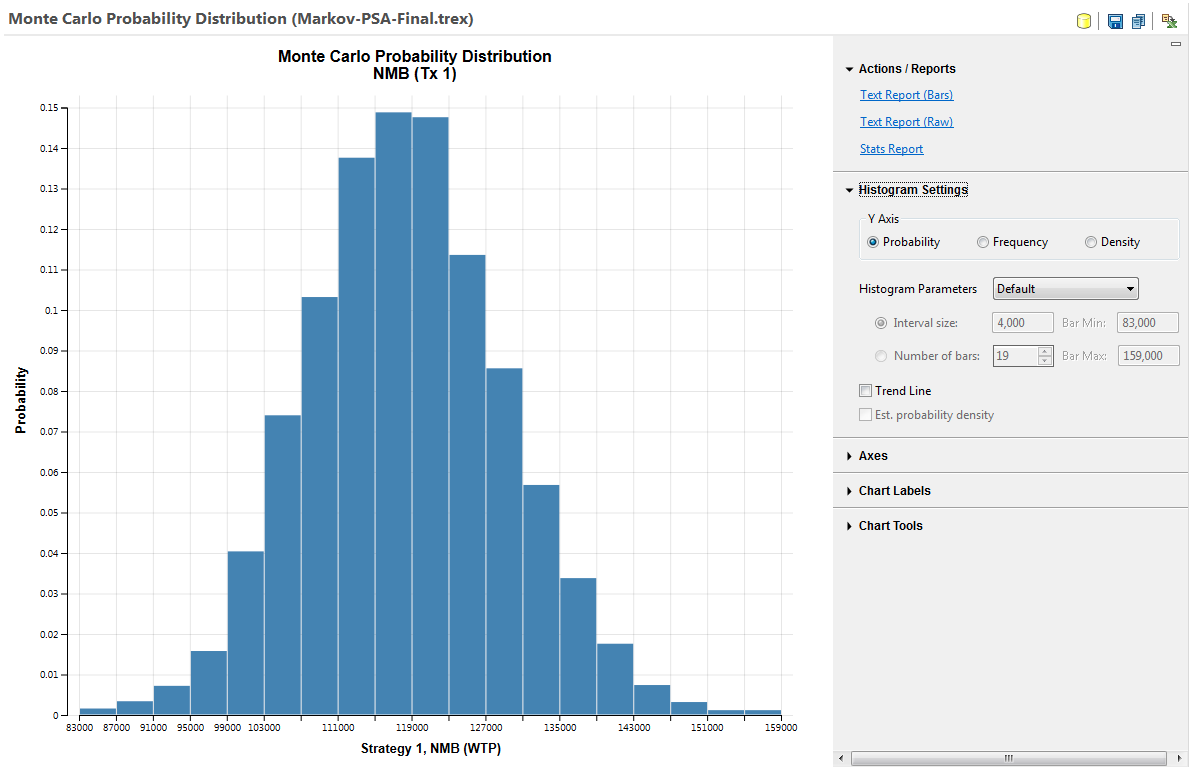Click the copy reports toolbar icon

point(1138,20)
